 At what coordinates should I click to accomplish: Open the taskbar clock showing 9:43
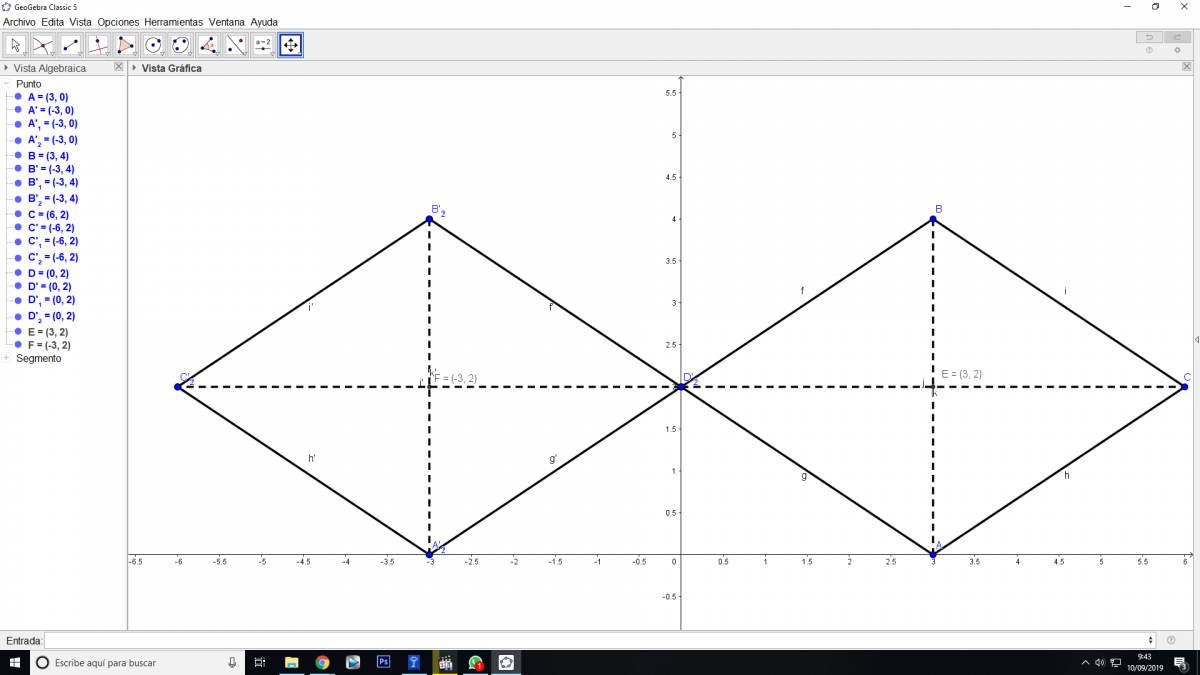coord(1144,662)
